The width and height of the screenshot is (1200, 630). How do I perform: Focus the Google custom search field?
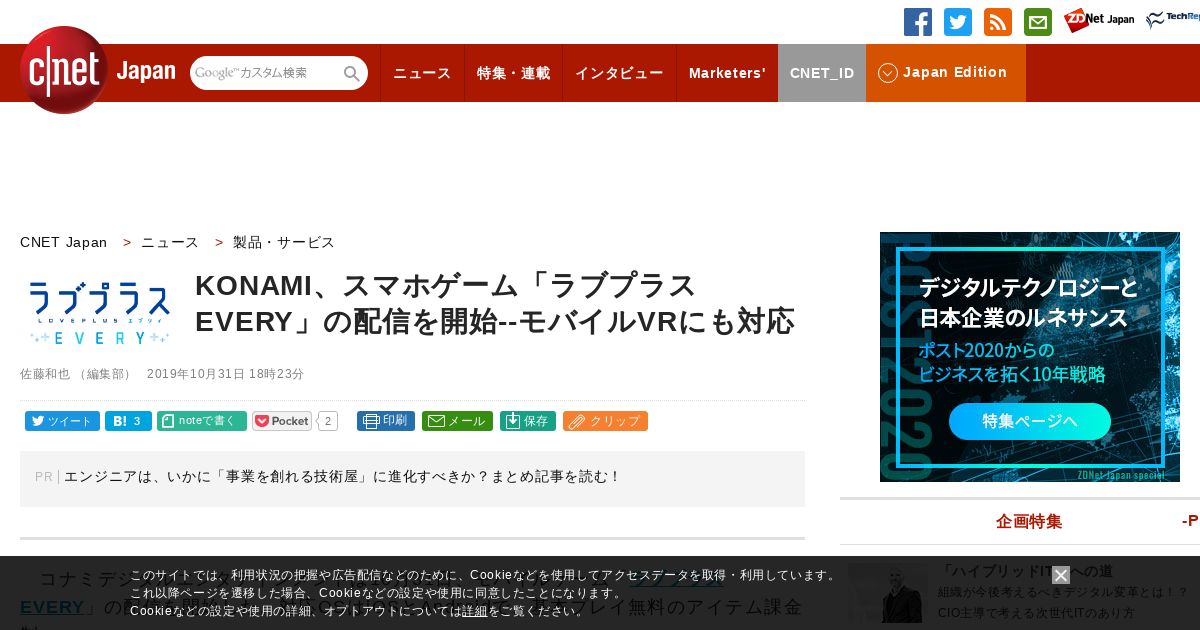click(x=265, y=73)
